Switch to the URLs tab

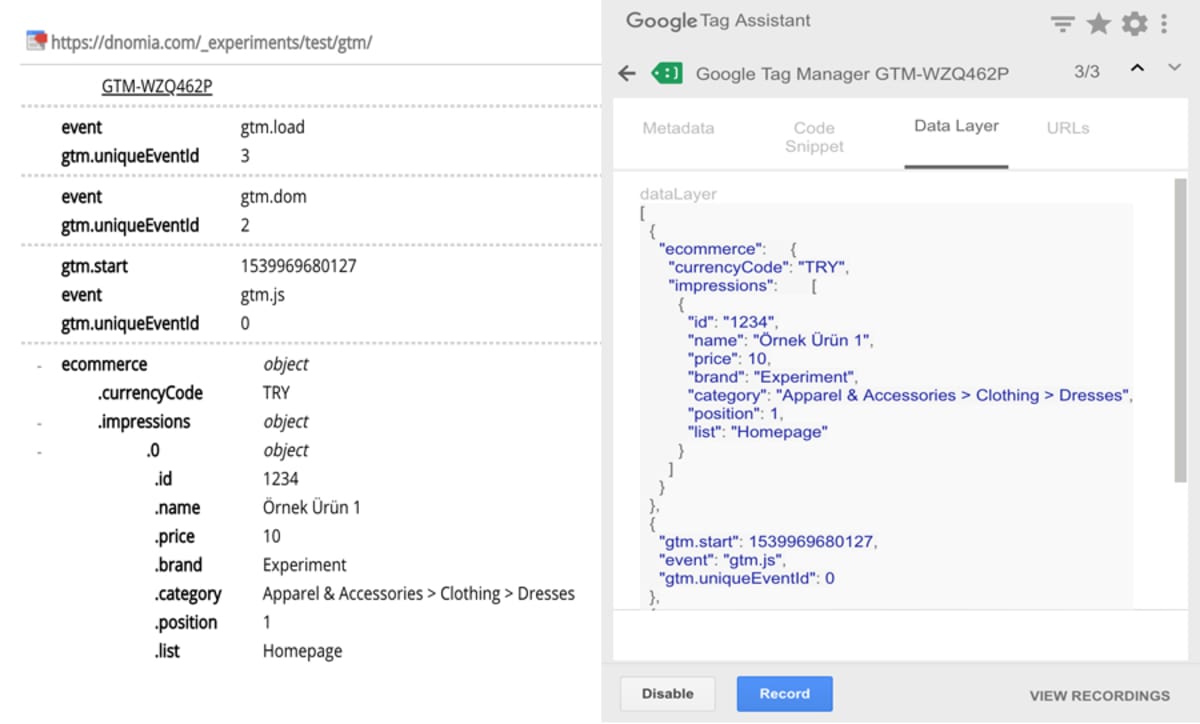coord(1068,128)
